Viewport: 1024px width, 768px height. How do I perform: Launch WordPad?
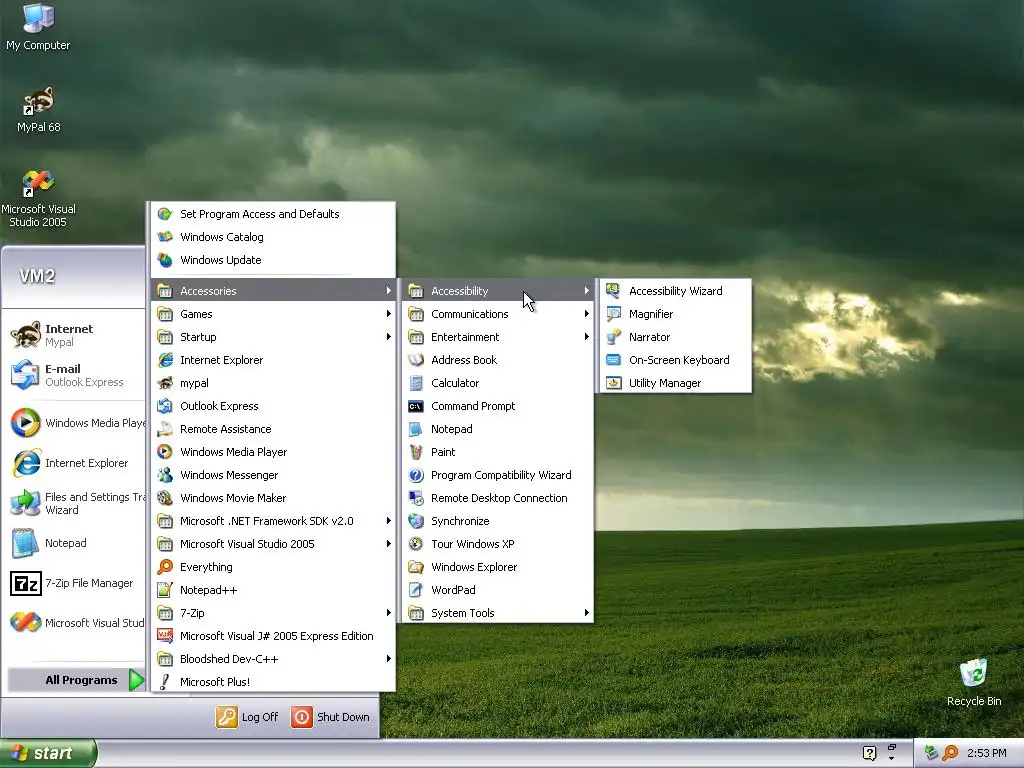click(498, 590)
